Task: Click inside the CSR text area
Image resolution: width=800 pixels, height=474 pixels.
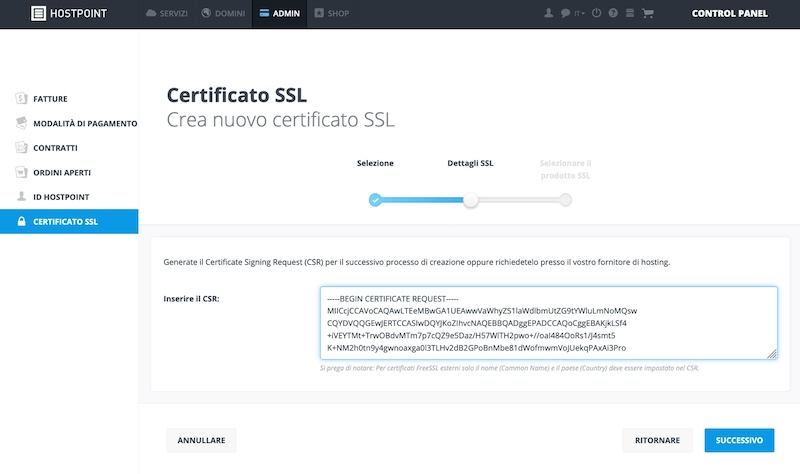Action: click(x=549, y=323)
